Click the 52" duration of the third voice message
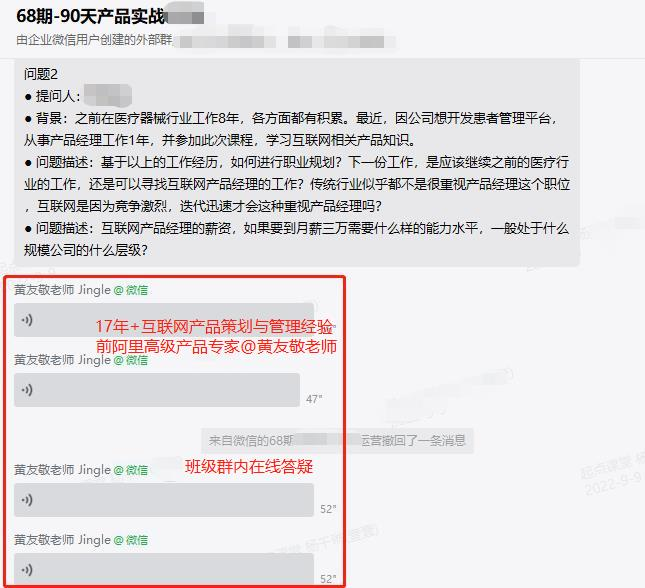The height and width of the screenshot is (588, 645). (x=328, y=509)
